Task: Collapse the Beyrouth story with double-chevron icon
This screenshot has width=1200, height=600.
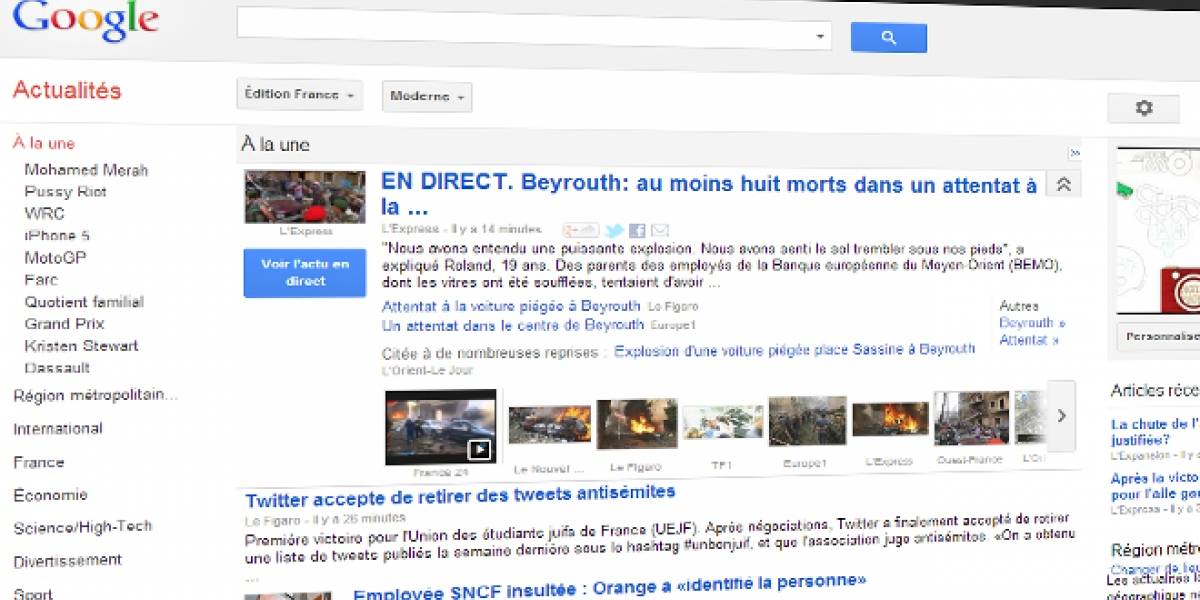Action: point(1062,184)
